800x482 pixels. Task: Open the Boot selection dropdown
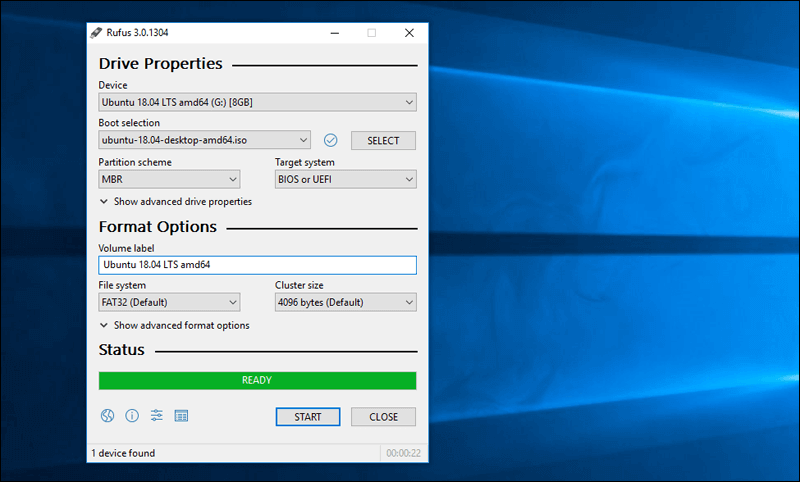coord(204,140)
